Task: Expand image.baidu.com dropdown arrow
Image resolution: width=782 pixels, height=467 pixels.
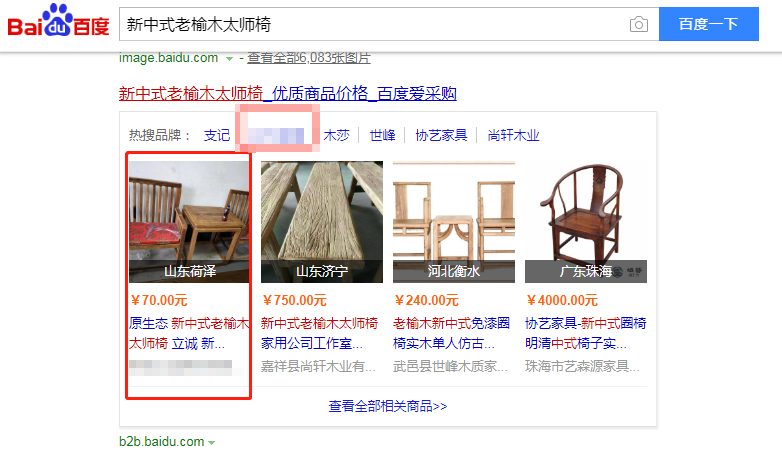Action: [229, 59]
